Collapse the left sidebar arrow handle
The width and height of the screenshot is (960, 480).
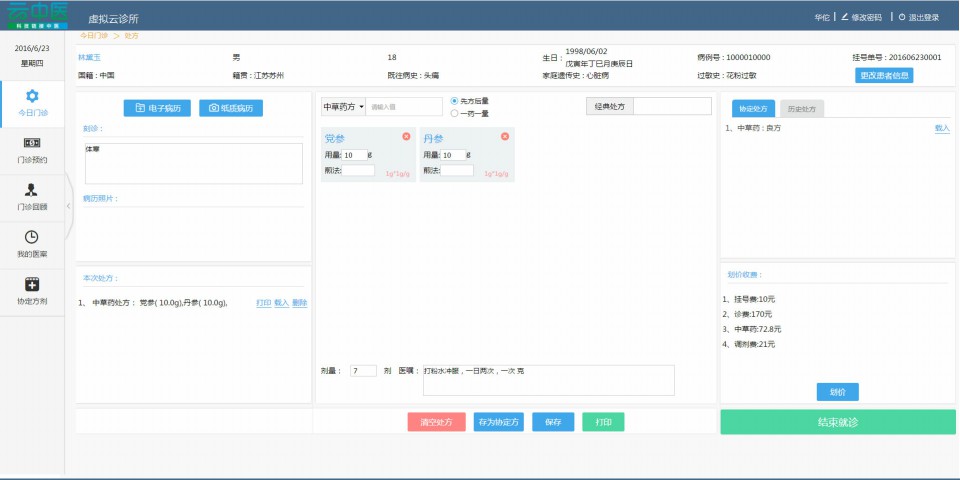pyautogui.click(x=68, y=205)
